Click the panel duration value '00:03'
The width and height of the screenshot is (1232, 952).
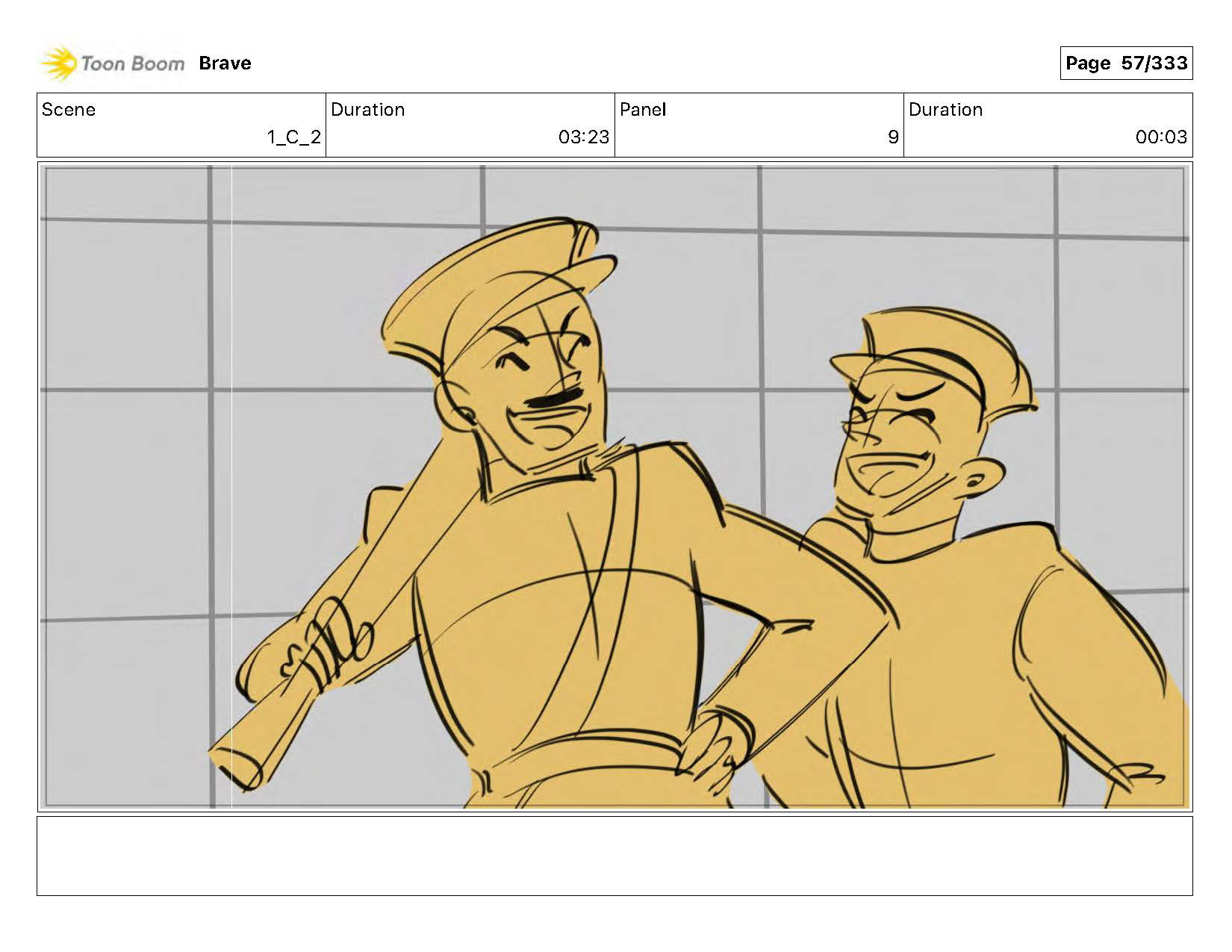point(1161,137)
